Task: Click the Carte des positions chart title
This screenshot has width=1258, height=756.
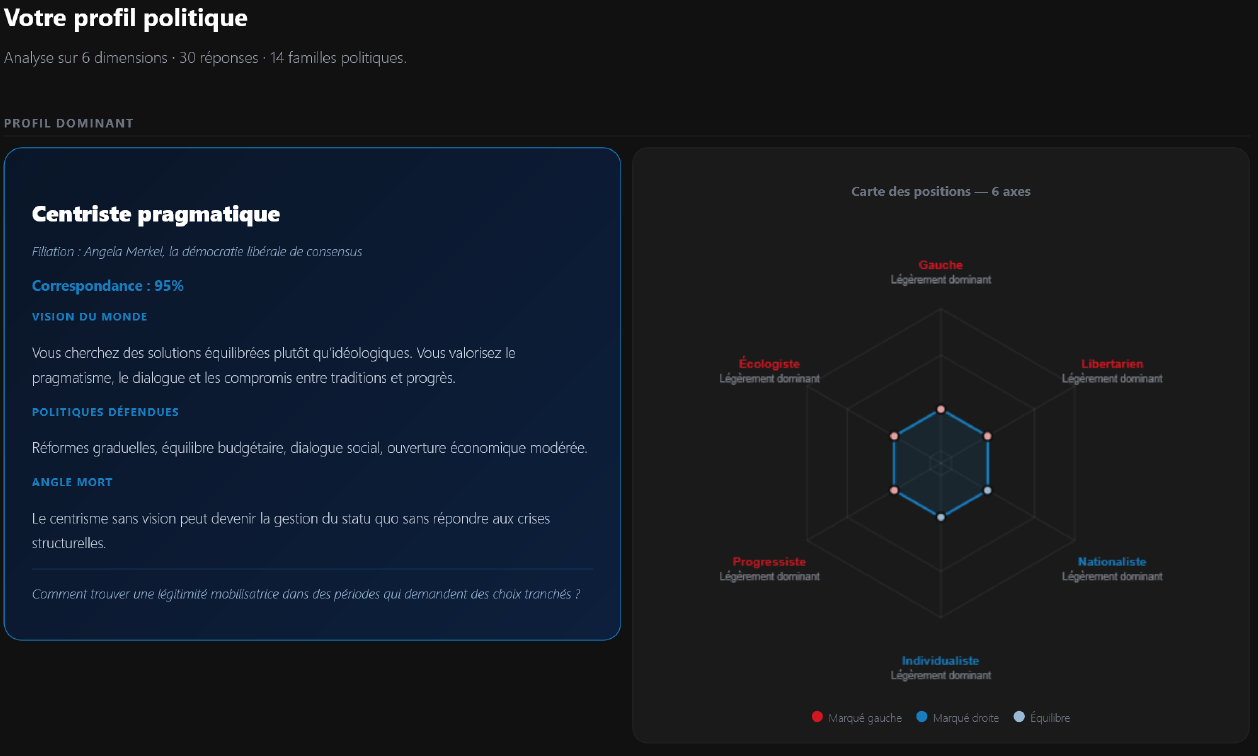Action: [x=940, y=191]
